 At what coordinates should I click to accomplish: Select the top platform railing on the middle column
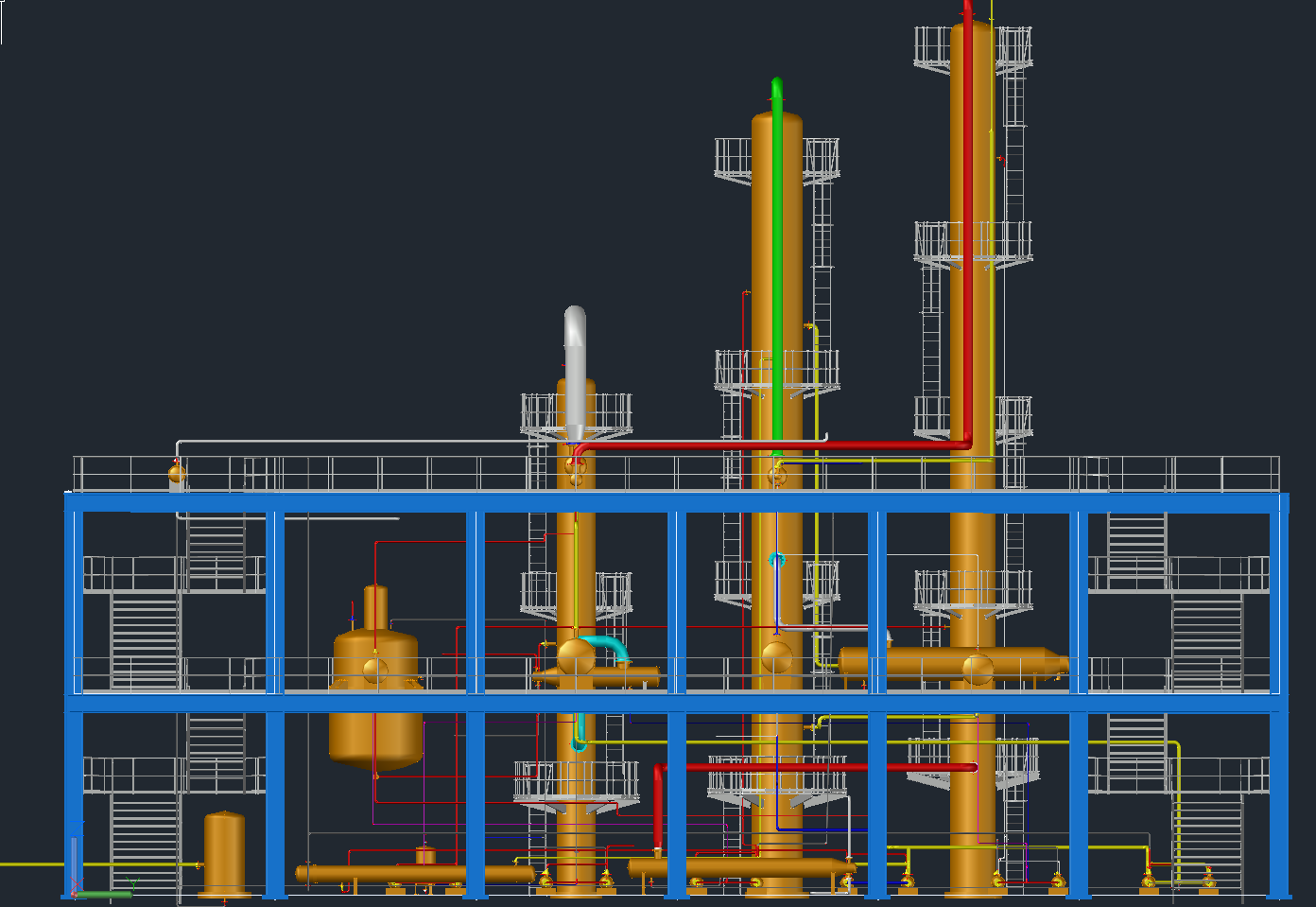777,161
